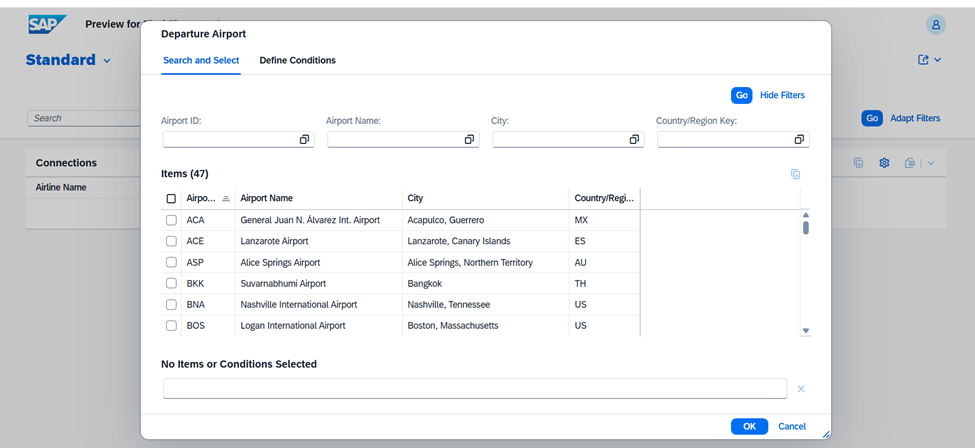Click the selected items token input field
The image size is (975, 448).
(x=474, y=389)
